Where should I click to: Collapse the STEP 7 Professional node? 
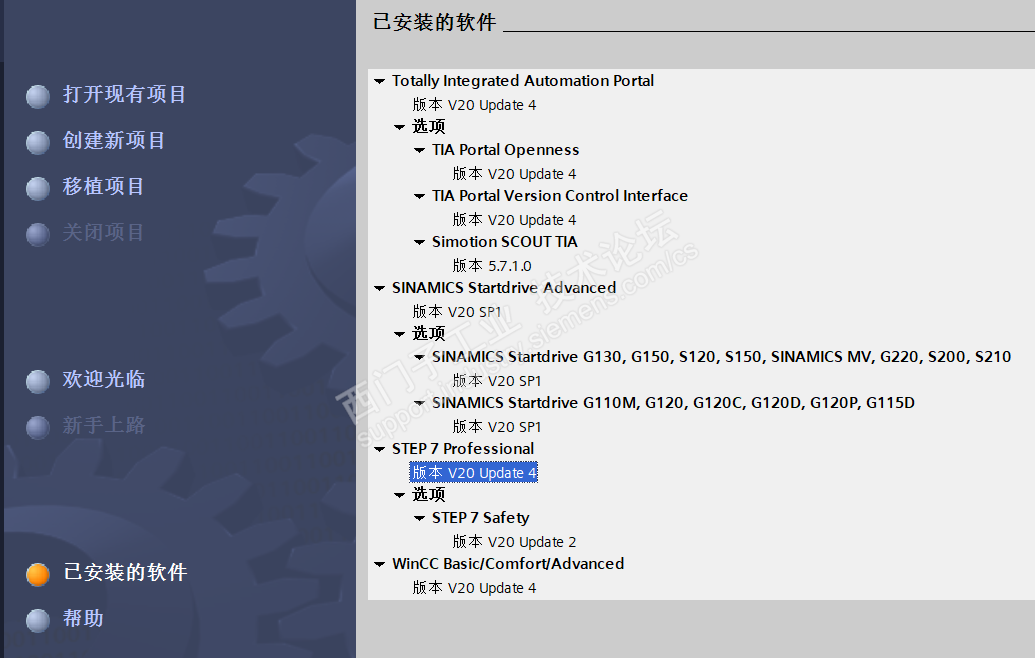pyautogui.click(x=379, y=450)
